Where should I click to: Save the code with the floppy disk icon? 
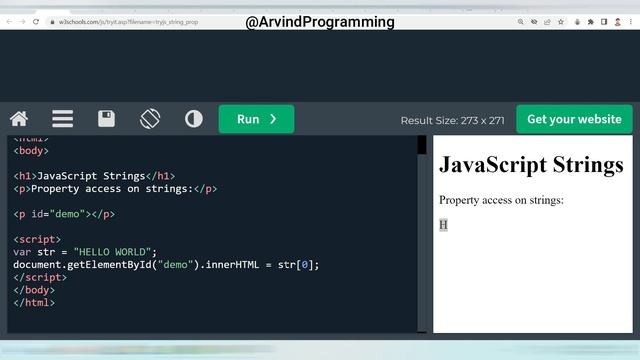(106, 119)
